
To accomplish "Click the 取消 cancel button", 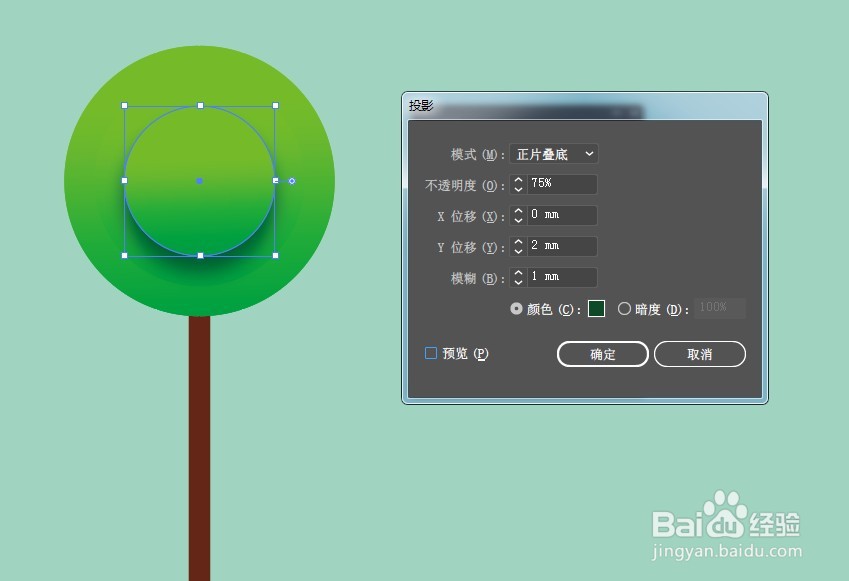I will click(x=700, y=354).
